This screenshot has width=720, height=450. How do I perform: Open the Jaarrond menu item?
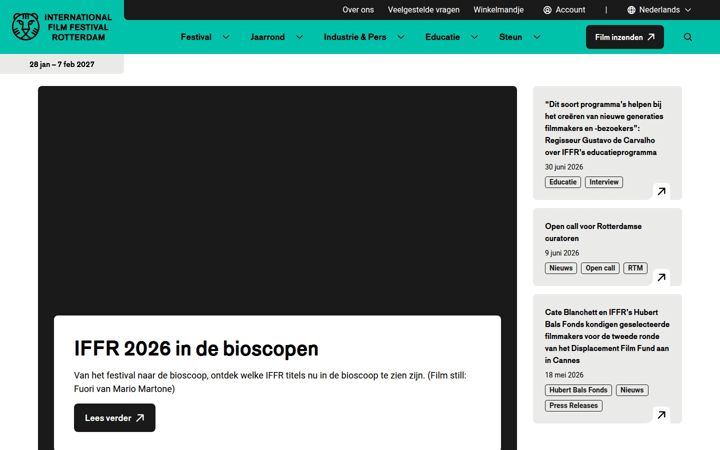[x=267, y=37]
